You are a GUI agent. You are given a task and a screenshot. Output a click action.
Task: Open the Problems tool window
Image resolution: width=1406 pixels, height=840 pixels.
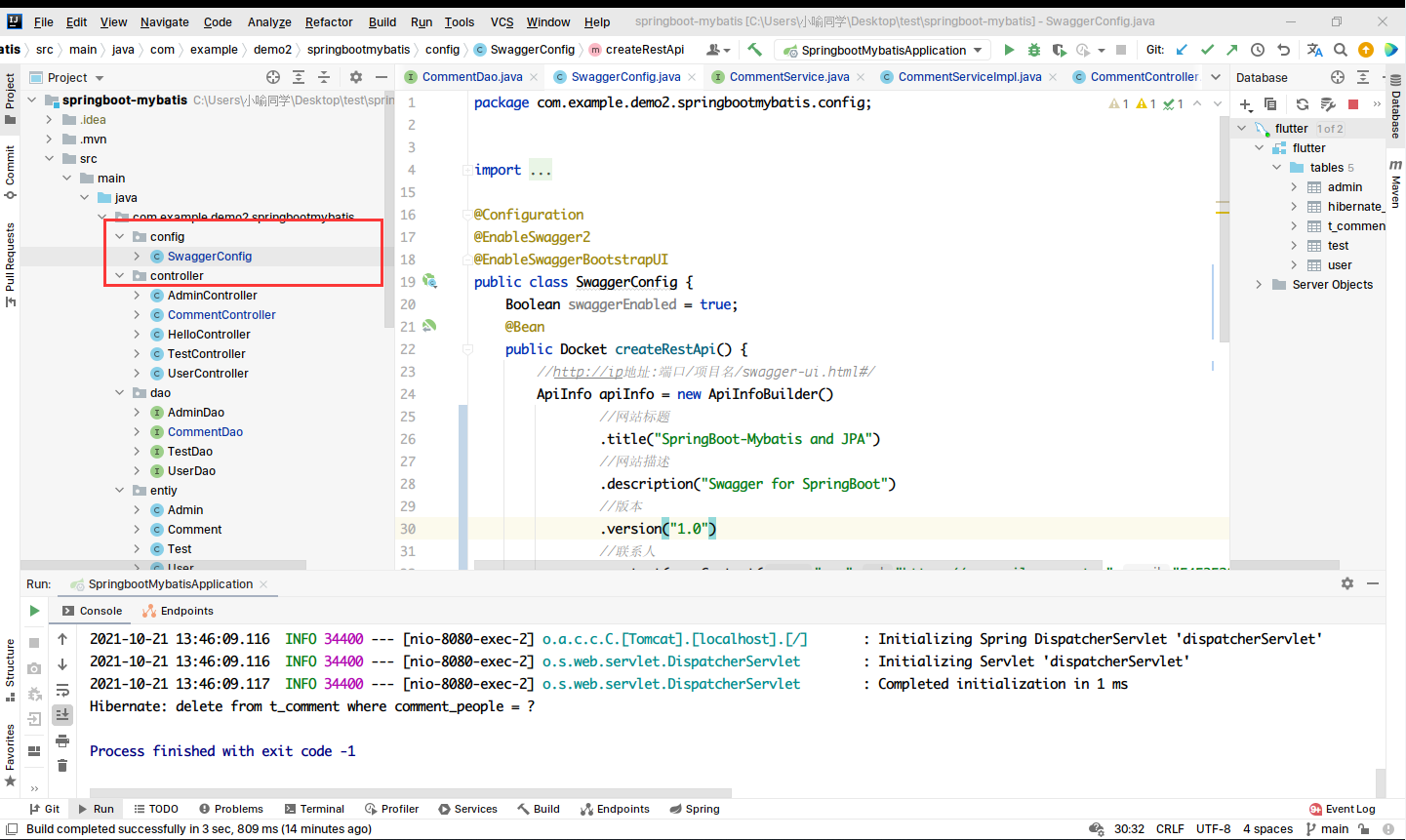coord(231,809)
